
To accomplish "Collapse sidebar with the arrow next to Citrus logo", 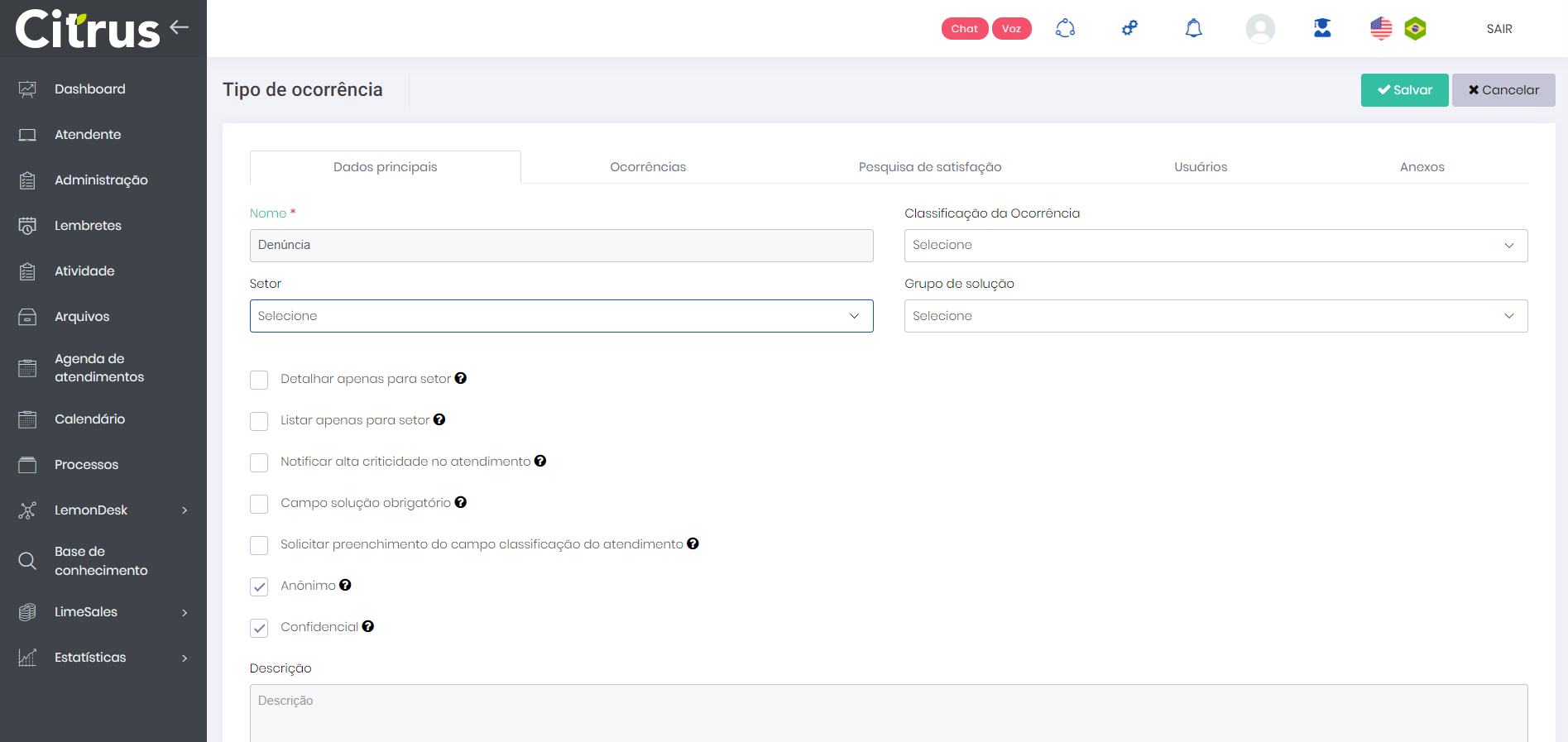I will point(180,27).
